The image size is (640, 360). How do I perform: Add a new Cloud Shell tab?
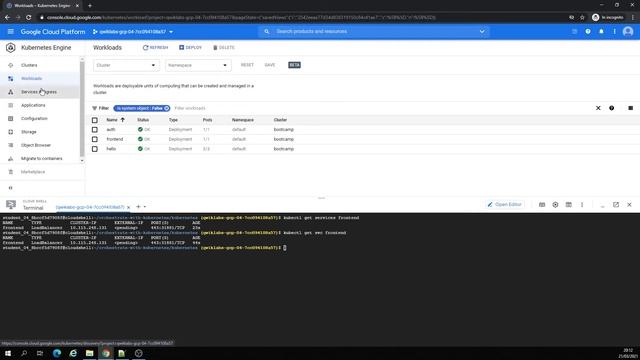click(x=138, y=207)
